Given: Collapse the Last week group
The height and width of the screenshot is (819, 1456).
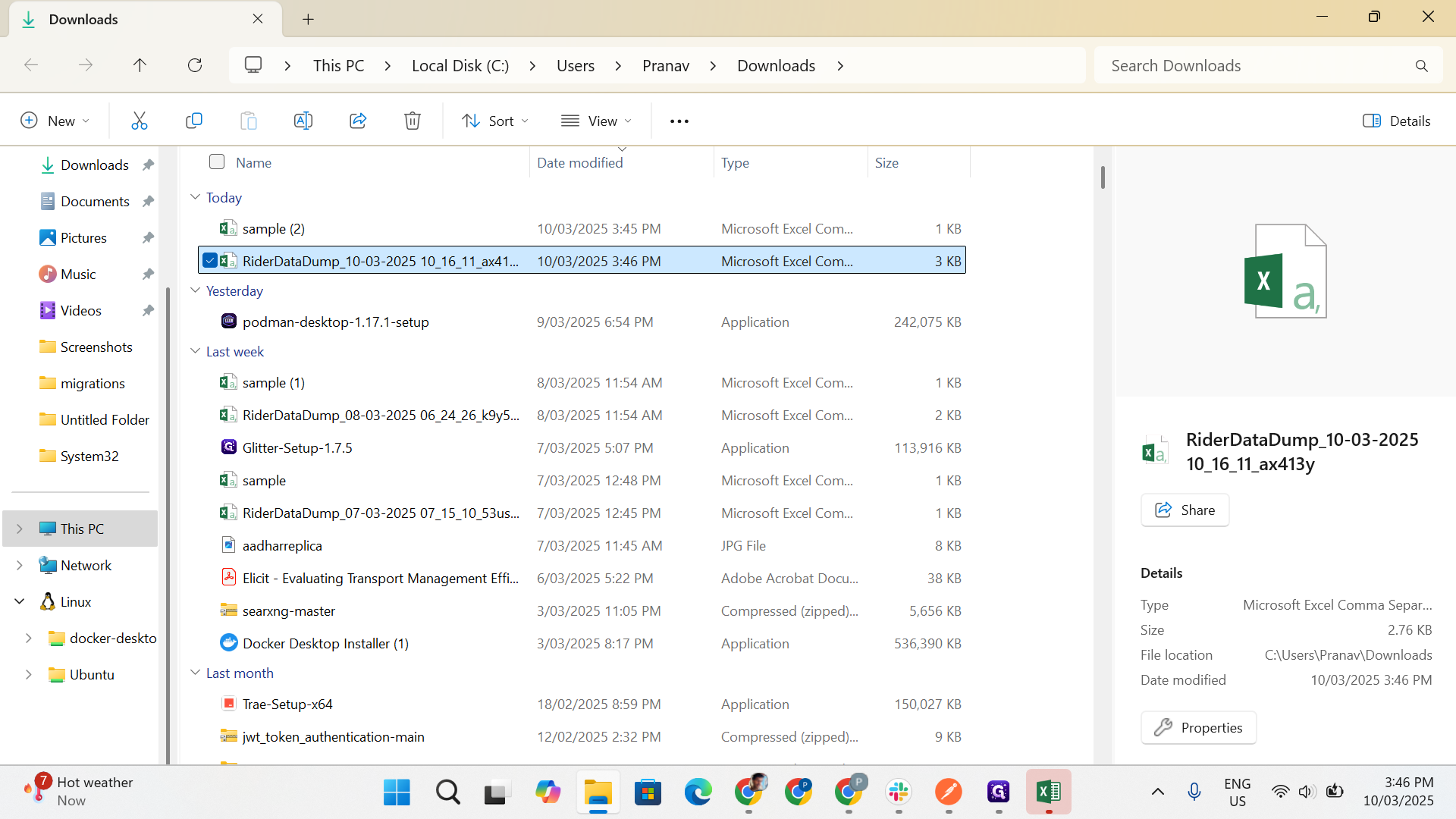Looking at the screenshot, I should pos(195,351).
